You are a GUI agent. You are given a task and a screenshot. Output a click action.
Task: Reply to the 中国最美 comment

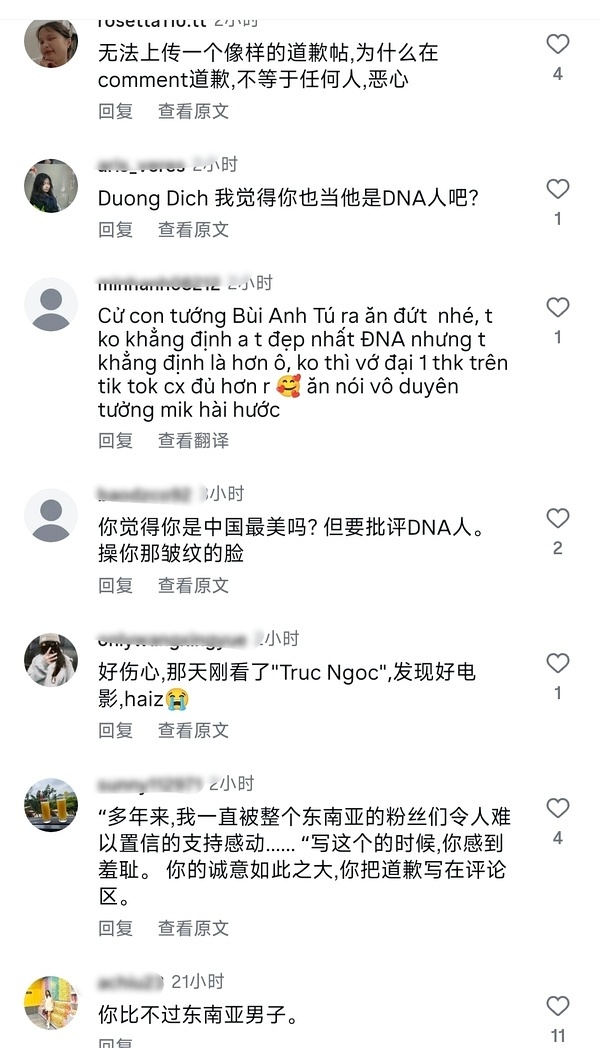click(116, 585)
